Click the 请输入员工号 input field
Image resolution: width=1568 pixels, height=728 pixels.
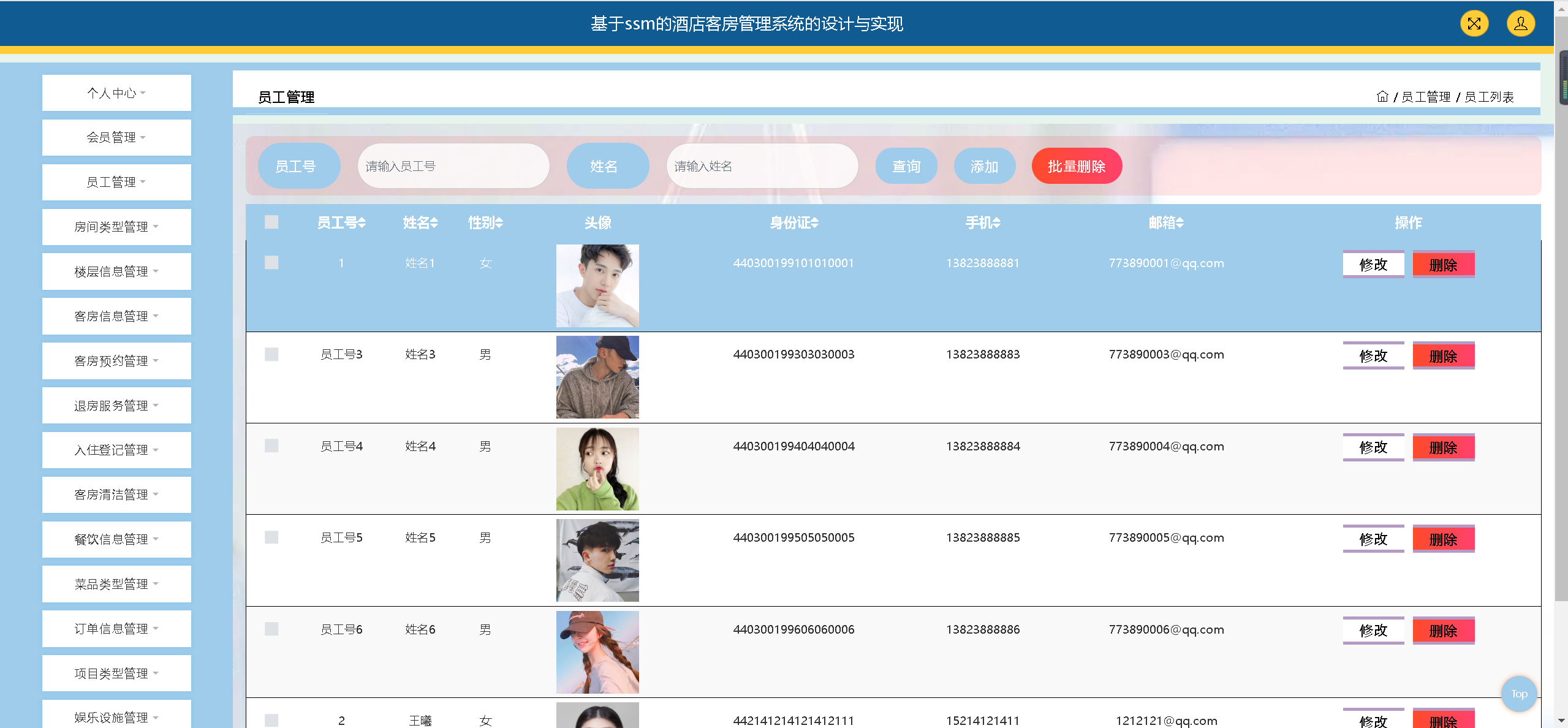coord(453,166)
